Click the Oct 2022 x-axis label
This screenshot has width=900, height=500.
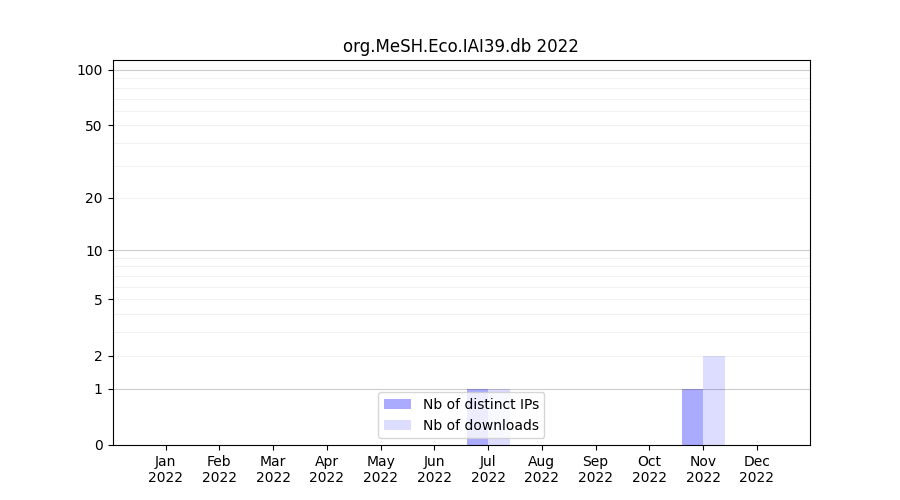click(649, 469)
